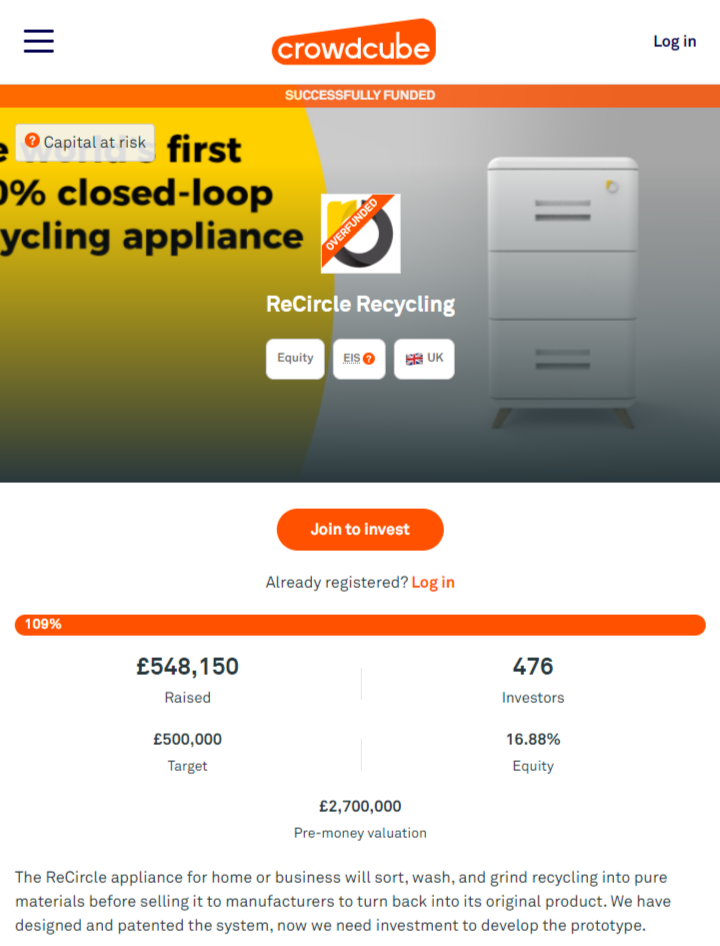This screenshot has width=720, height=946.
Task: Click the Capital at risk question icon
Action: click(32, 141)
